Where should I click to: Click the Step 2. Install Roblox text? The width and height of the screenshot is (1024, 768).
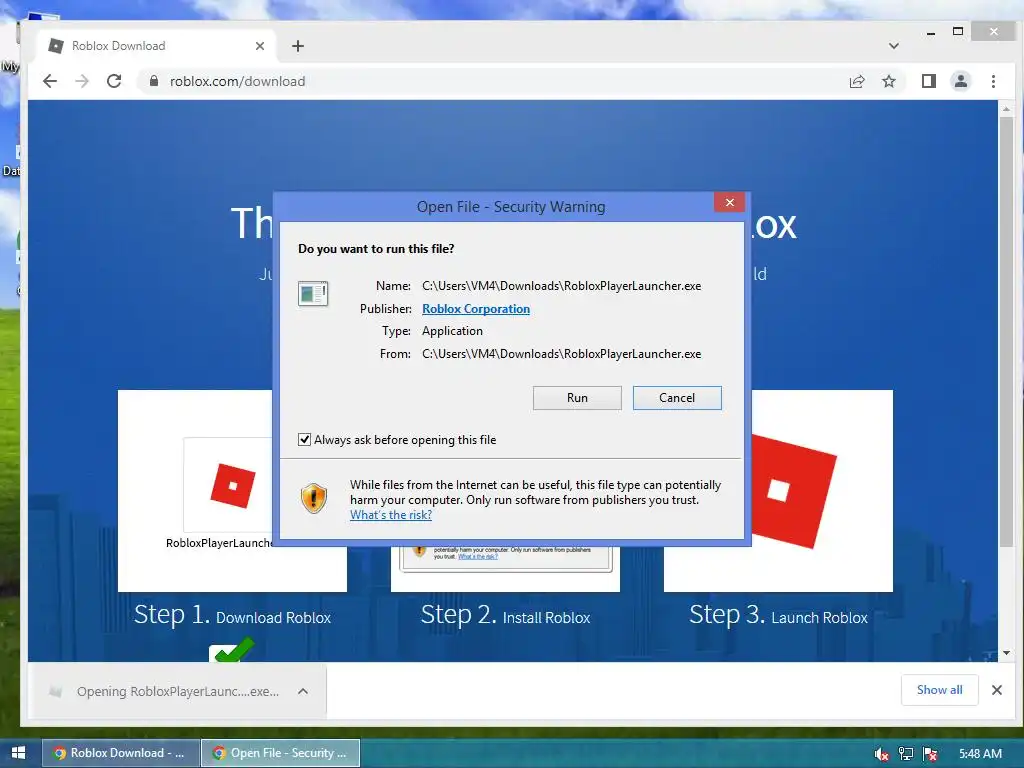pos(505,615)
